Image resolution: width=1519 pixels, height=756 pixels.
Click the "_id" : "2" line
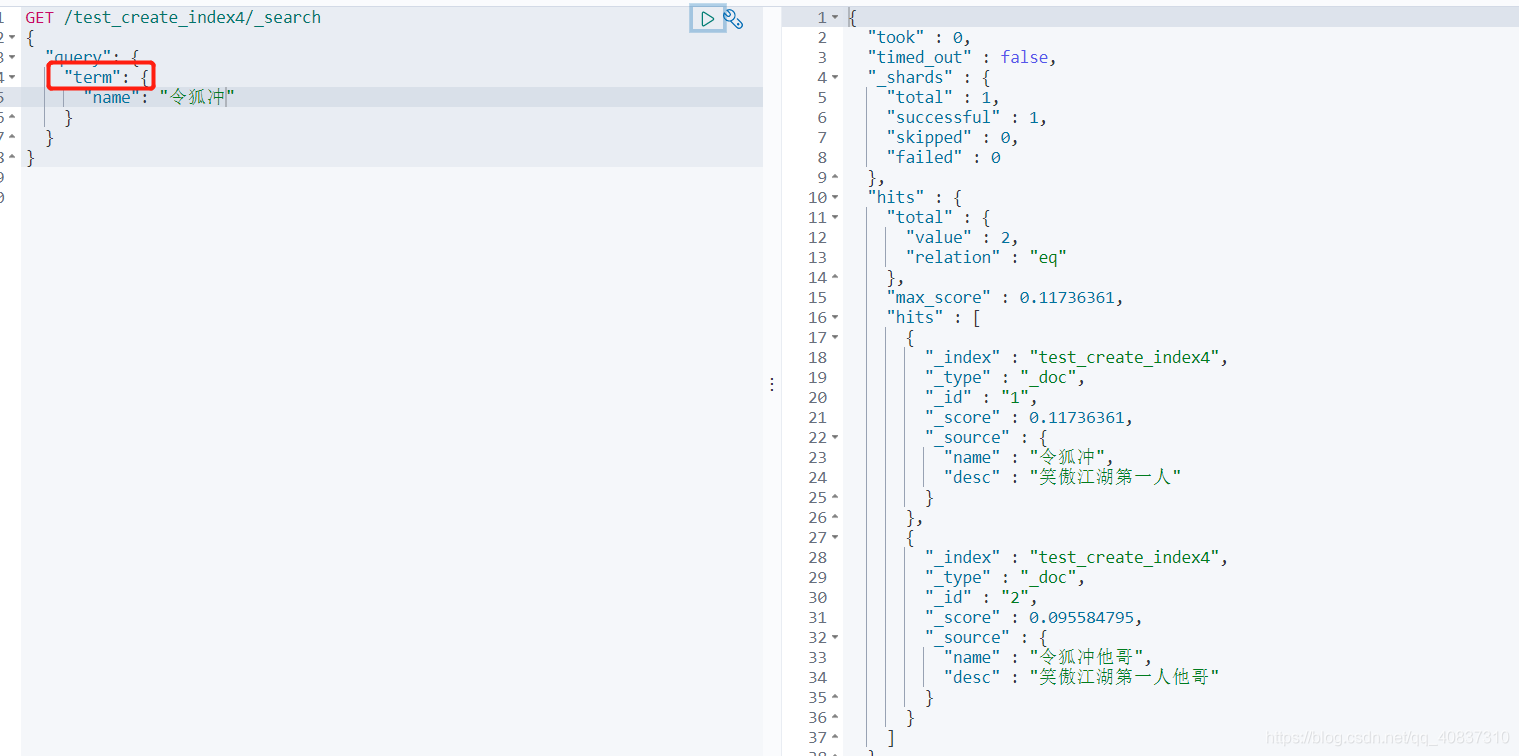982,597
